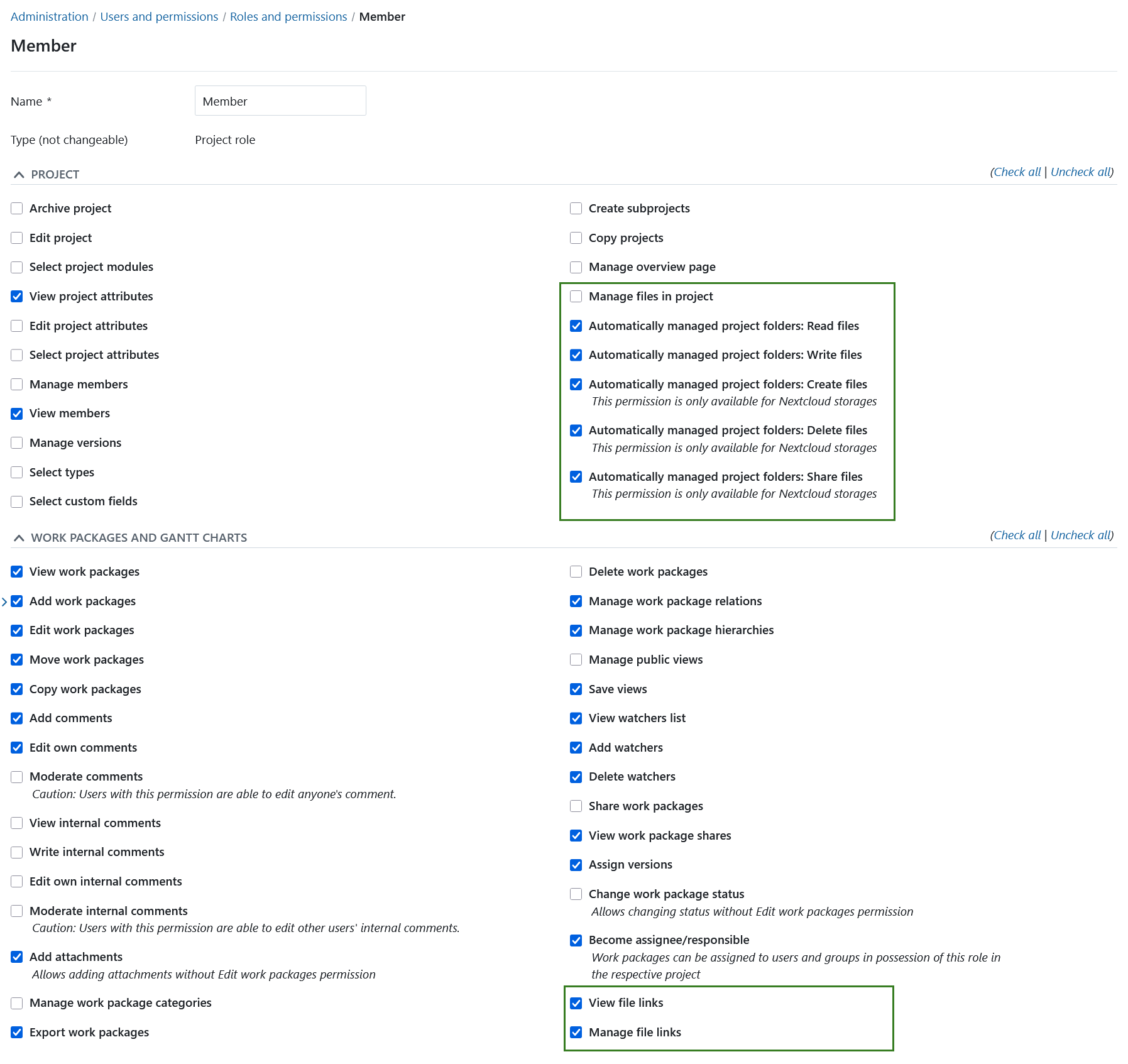Collapse the WORK PACKAGES AND GANTT CHARTS section
This screenshot has width=1128, height=1064.
point(18,537)
